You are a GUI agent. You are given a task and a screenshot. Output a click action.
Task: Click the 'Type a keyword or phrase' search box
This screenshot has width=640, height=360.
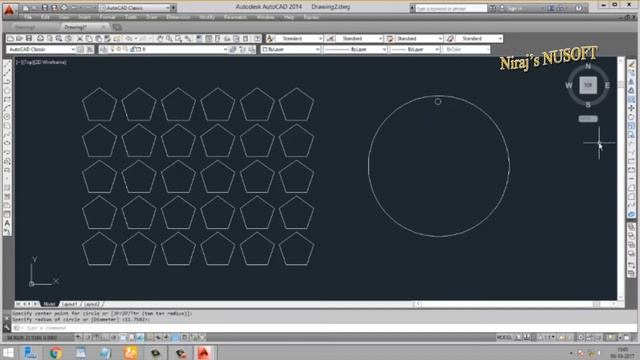(451, 8)
